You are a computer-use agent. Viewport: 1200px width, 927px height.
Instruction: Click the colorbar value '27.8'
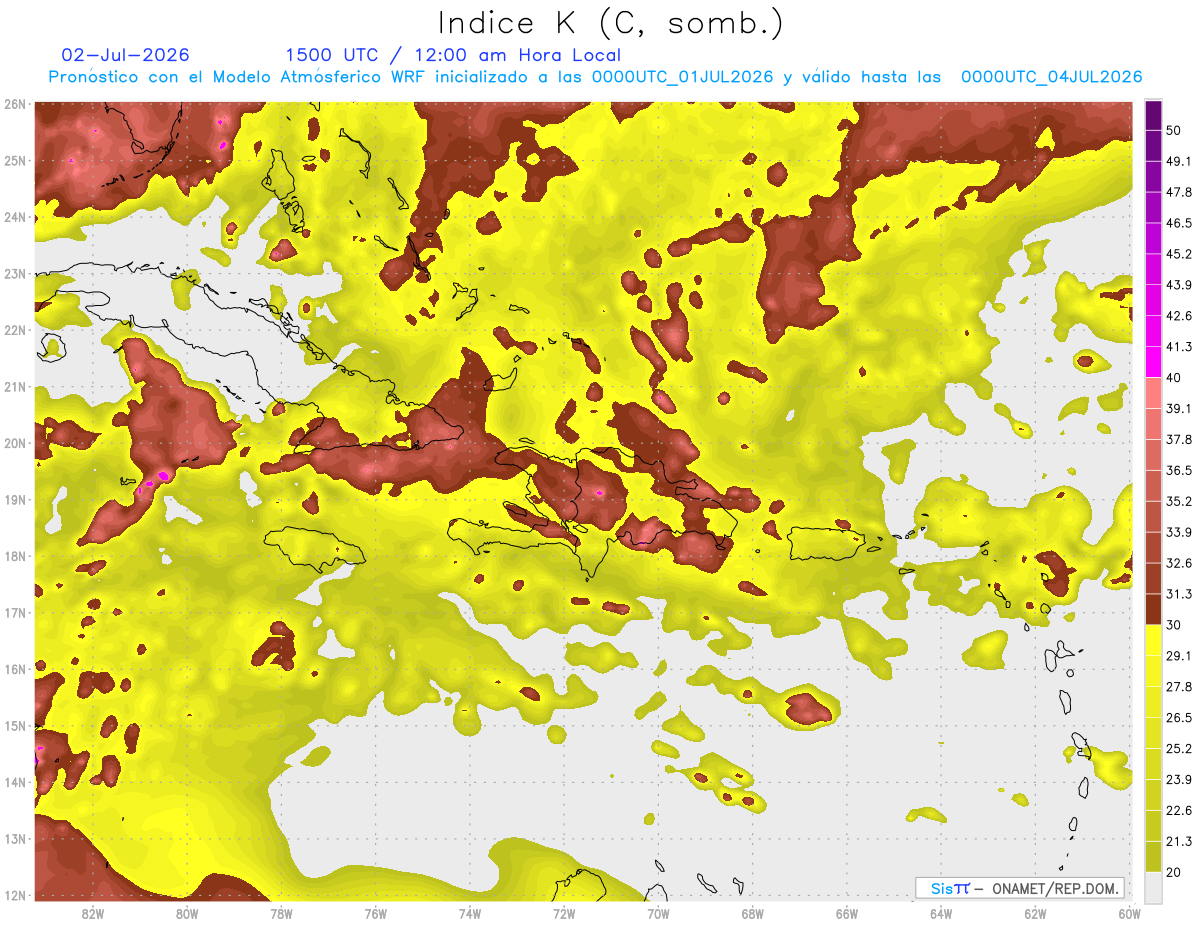click(1178, 686)
